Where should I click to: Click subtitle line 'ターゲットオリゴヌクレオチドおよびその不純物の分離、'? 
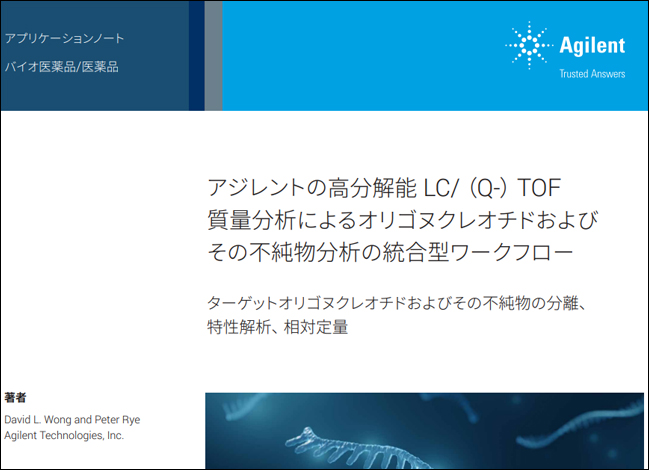coord(397,303)
